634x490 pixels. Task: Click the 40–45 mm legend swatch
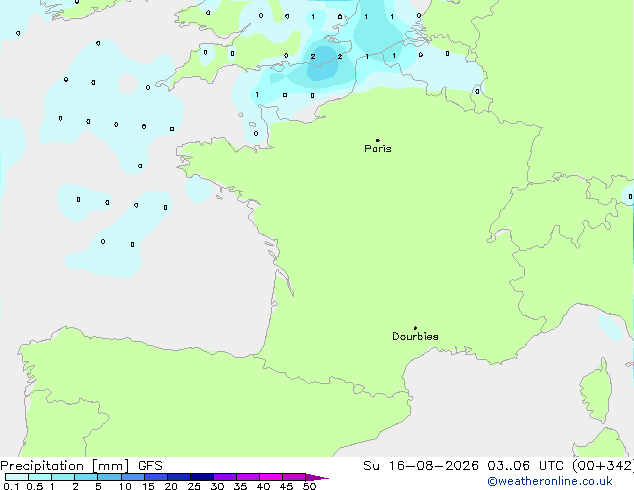(x=271, y=477)
